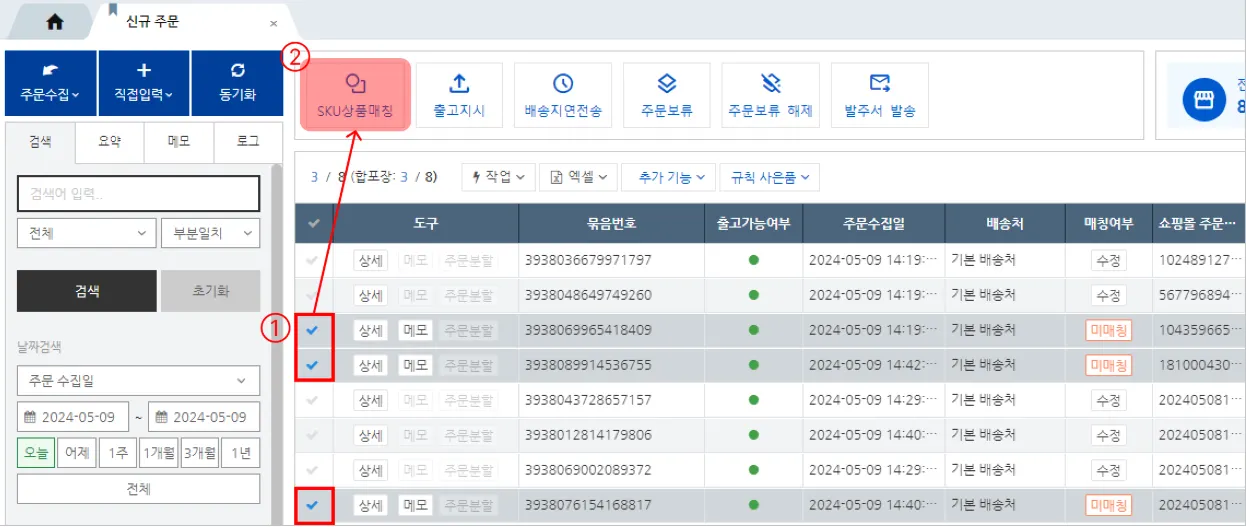The image size is (1246, 527).
Task: Check the row for 3938043728657157
Action: click(x=313, y=400)
